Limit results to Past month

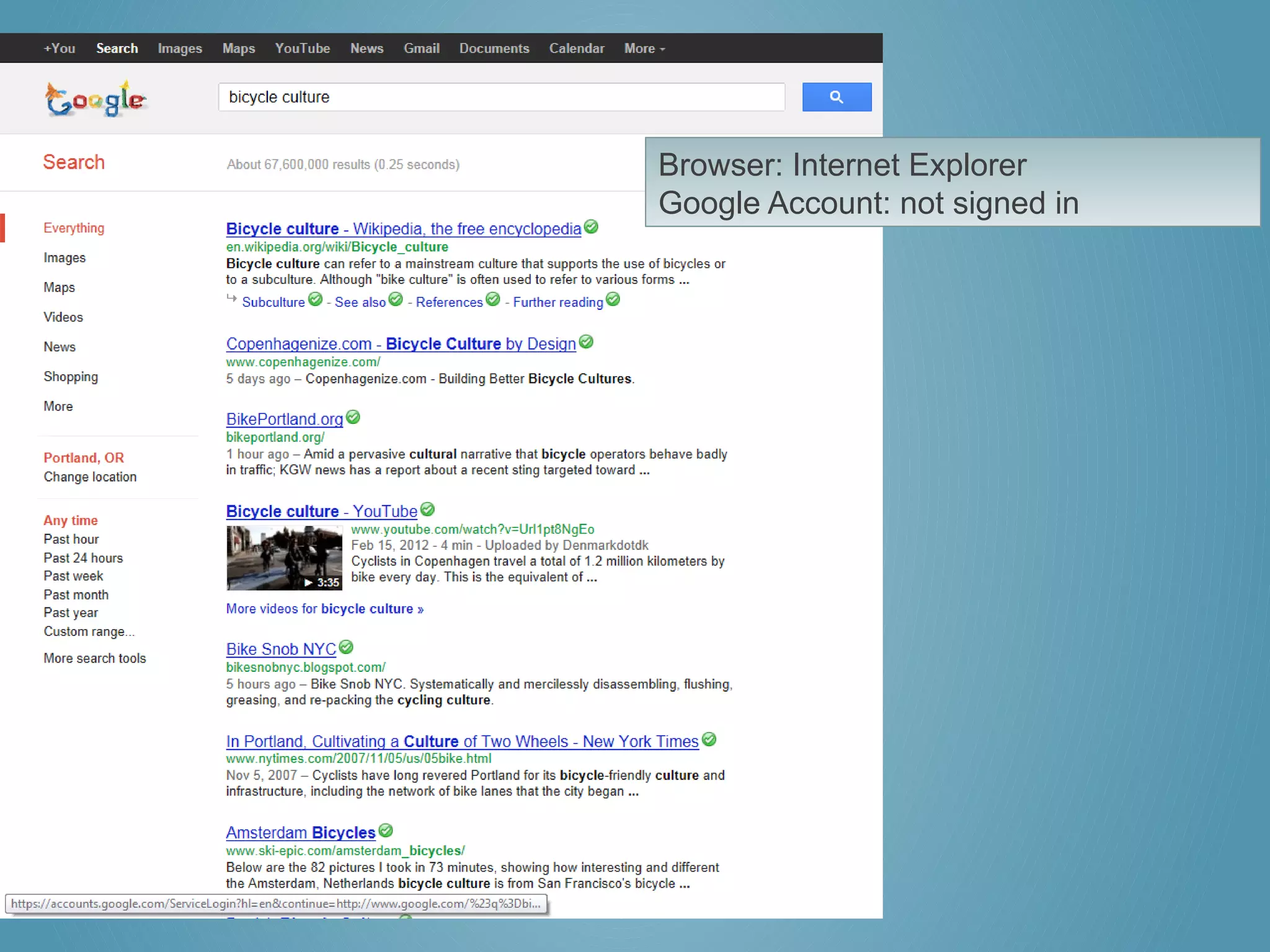(x=76, y=594)
